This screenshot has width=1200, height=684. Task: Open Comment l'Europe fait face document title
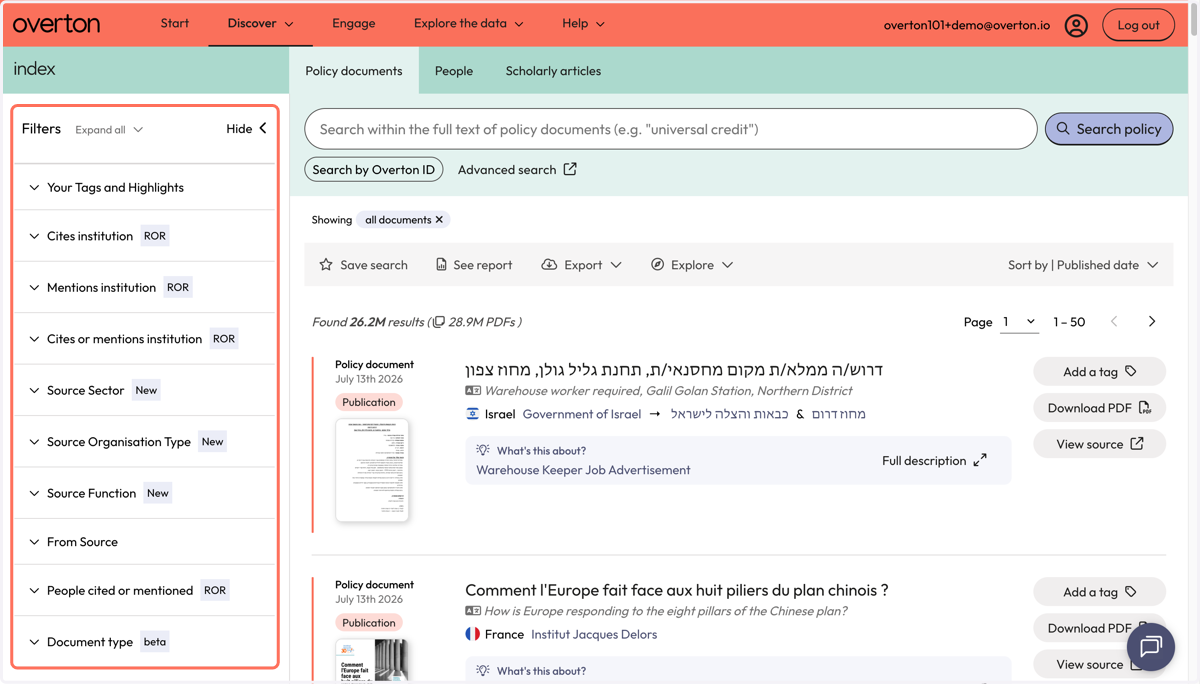(x=677, y=590)
